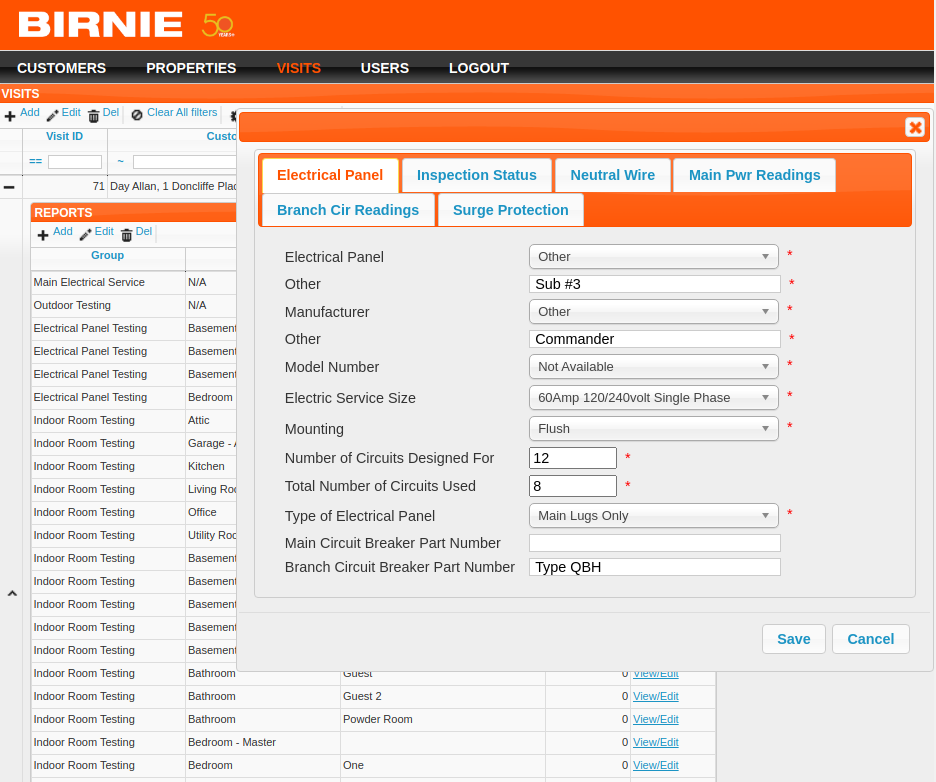The height and width of the screenshot is (782, 936).
Task: Open View/Edit link for Powder Room
Action: click(655, 719)
